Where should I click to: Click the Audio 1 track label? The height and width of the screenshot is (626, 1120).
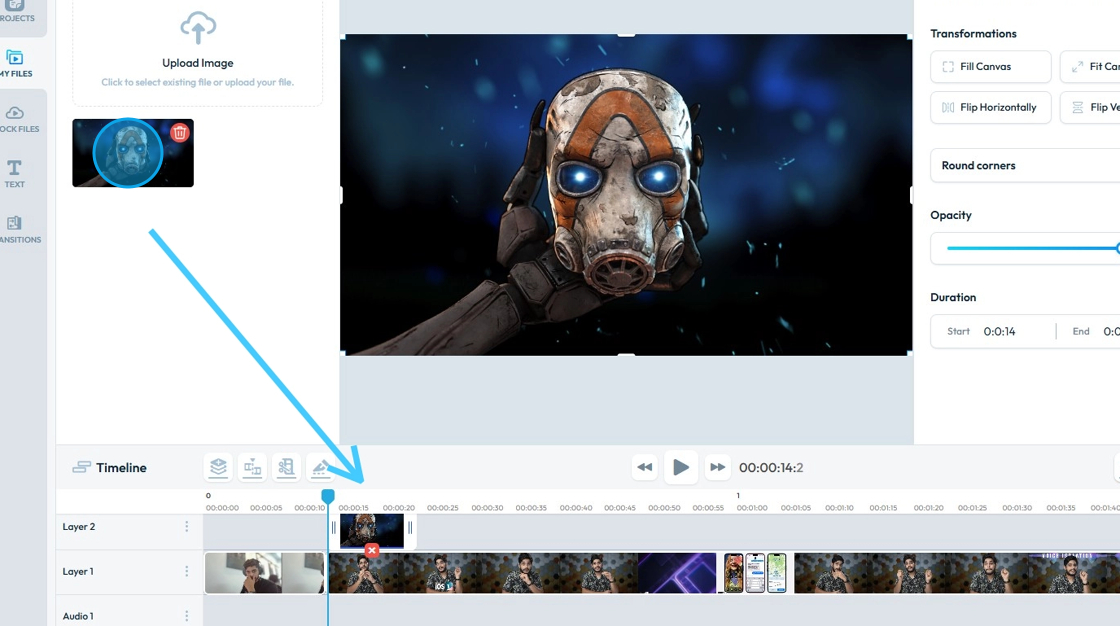(78, 616)
